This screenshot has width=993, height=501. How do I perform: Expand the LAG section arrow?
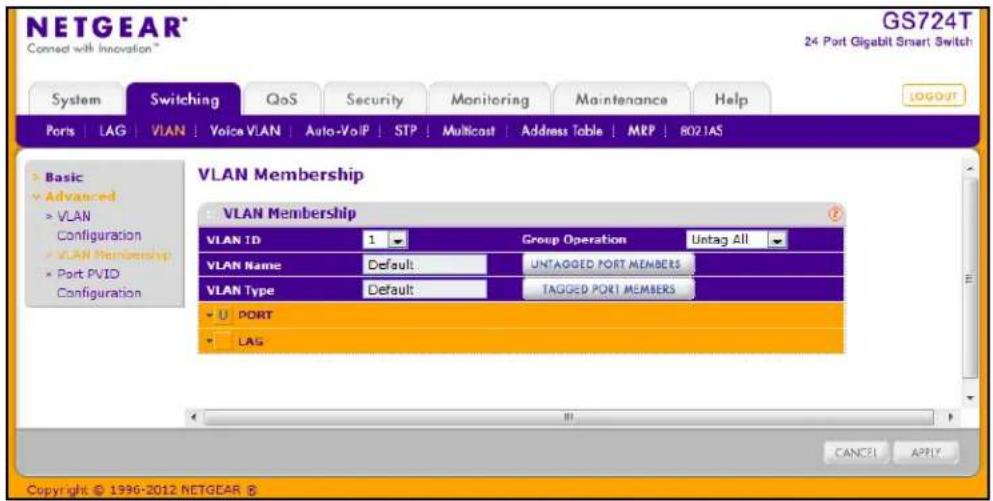pyautogui.click(x=209, y=341)
